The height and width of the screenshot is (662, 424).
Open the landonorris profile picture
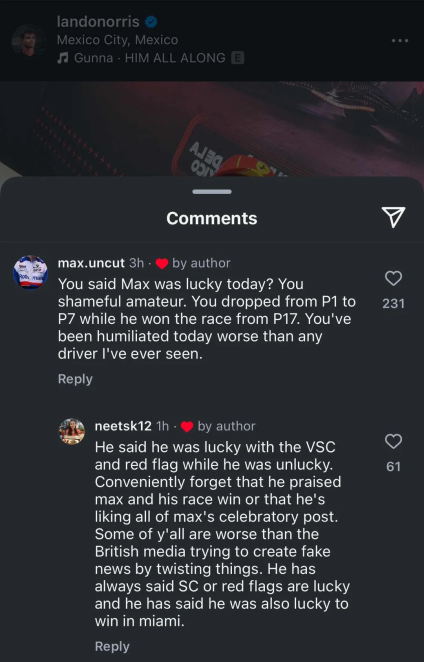point(29,41)
